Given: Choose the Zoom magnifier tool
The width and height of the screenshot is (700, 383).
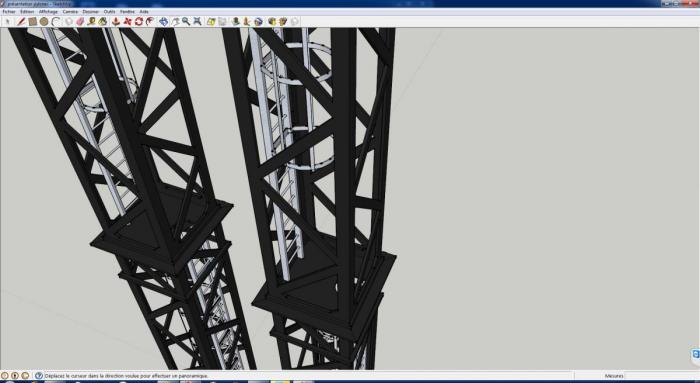Looking at the screenshot, I should tap(186, 21).
